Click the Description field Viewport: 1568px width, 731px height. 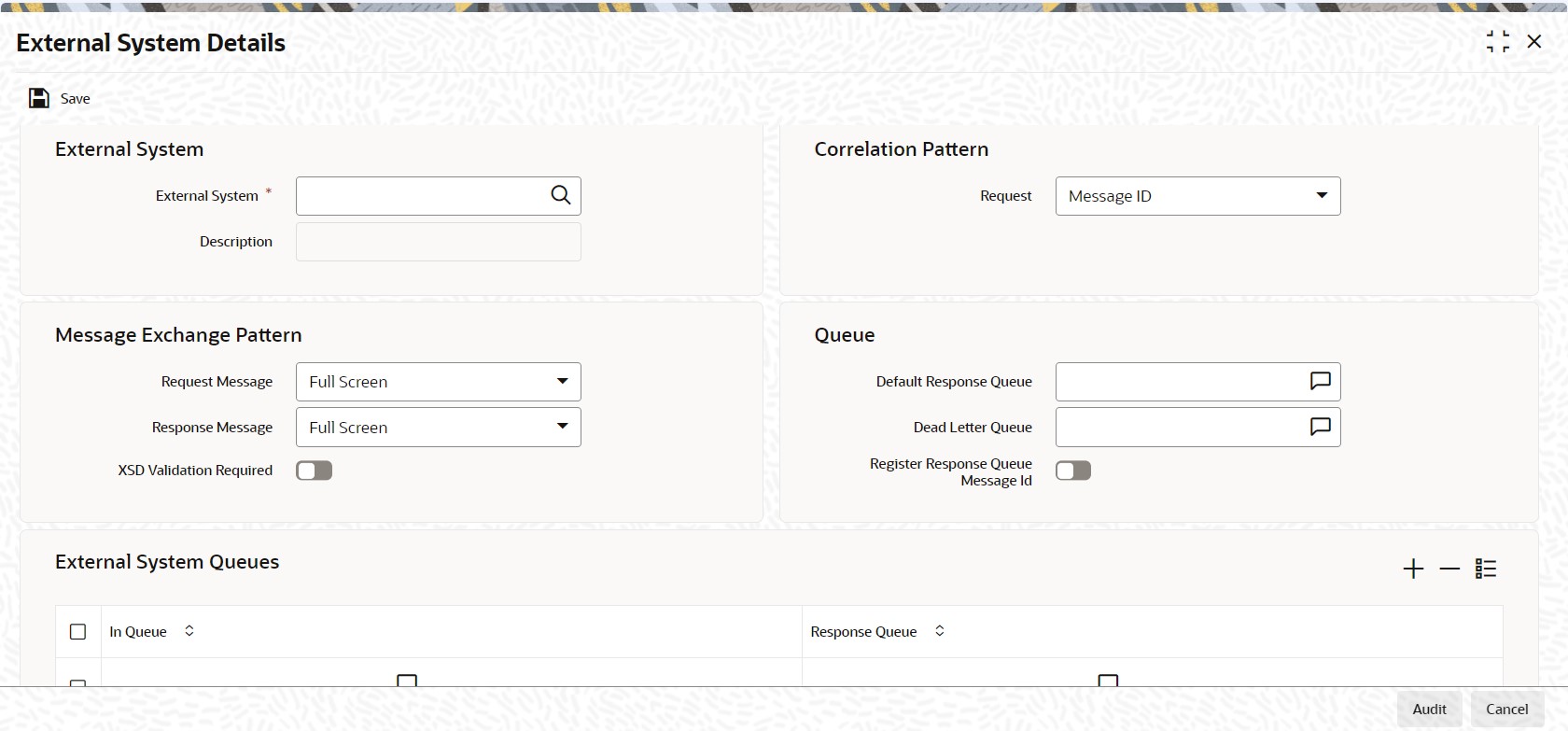click(x=438, y=242)
